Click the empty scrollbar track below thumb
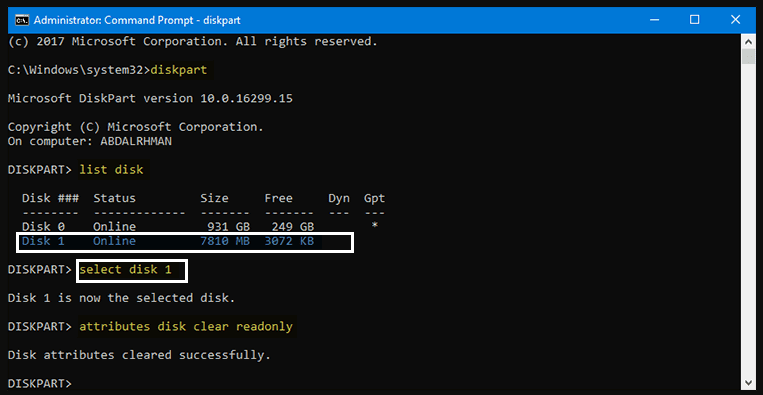Viewport: 763px width, 395px height. point(748,219)
